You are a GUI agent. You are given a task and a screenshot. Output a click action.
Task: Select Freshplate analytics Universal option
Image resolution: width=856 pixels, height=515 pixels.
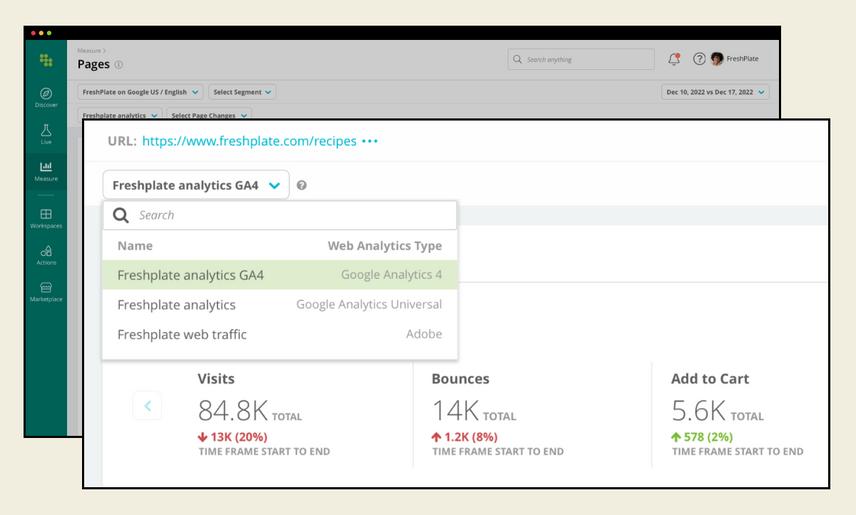280,304
